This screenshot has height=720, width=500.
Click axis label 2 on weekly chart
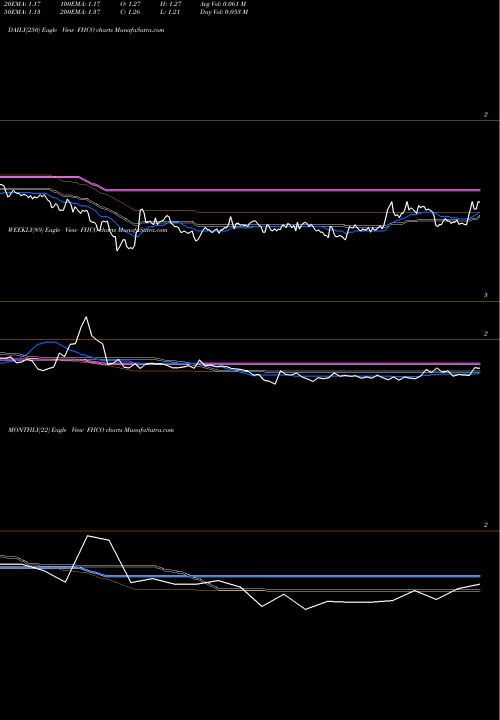(486, 334)
